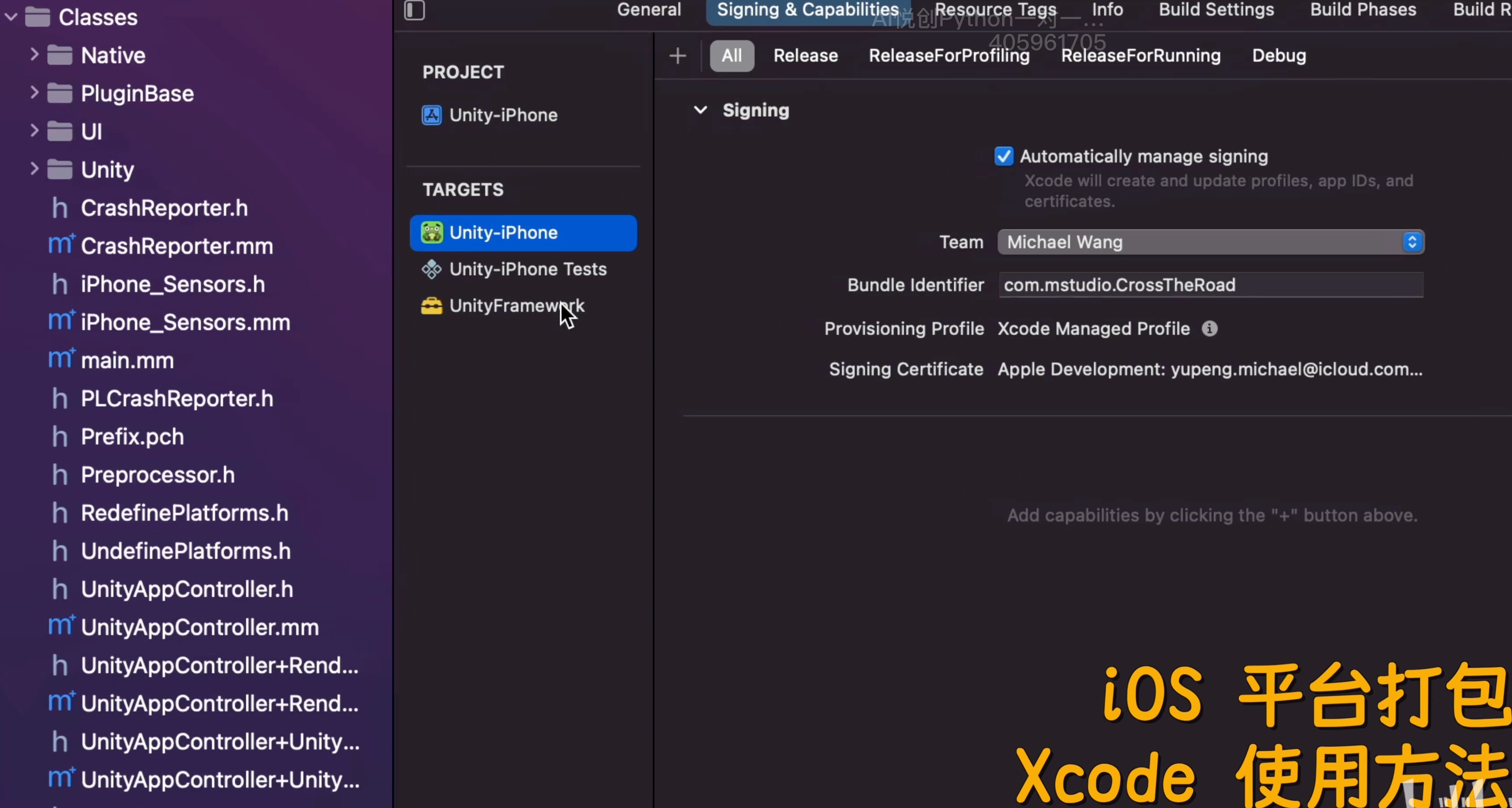Open the Build Phases tab
The height and width of the screenshot is (808, 1512).
click(x=1363, y=9)
